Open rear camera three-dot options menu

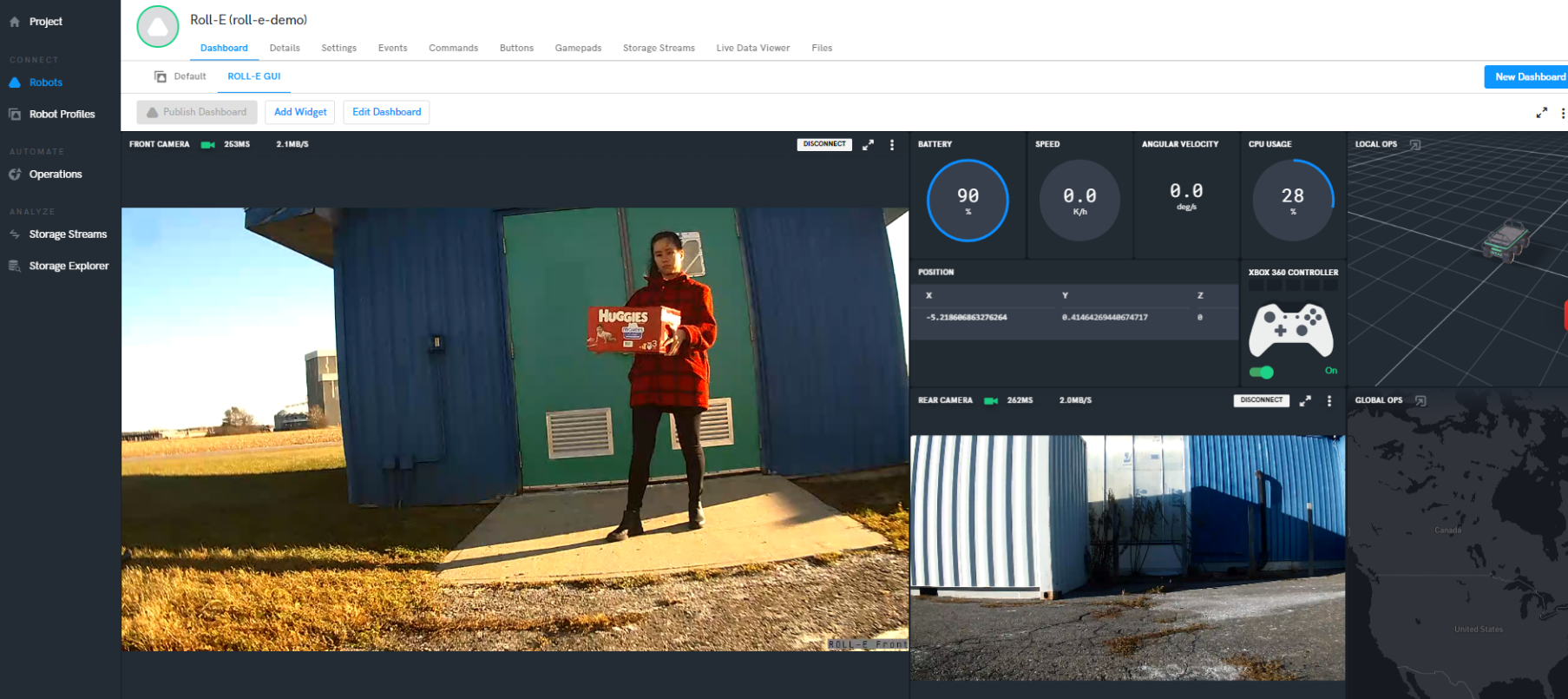(x=1329, y=400)
